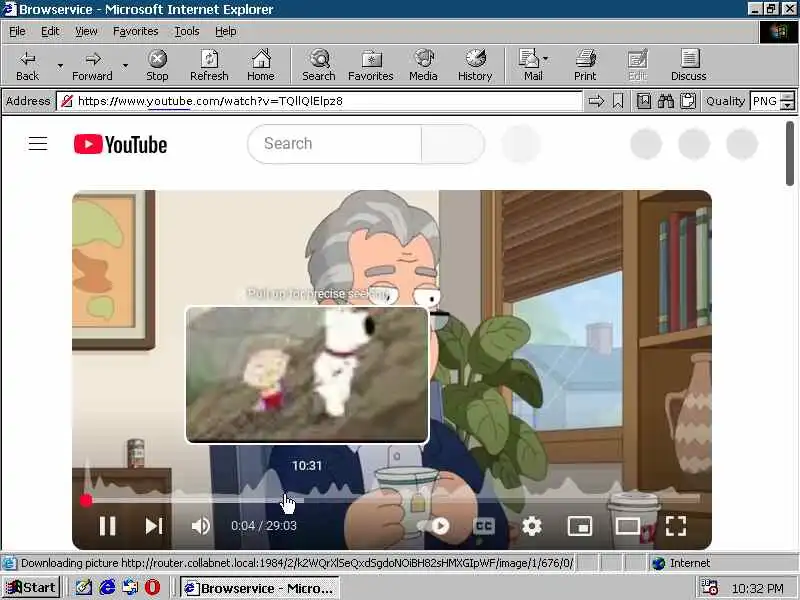800x600 pixels.
Task: Click the Internet zone status indicator
Action: tap(682, 563)
